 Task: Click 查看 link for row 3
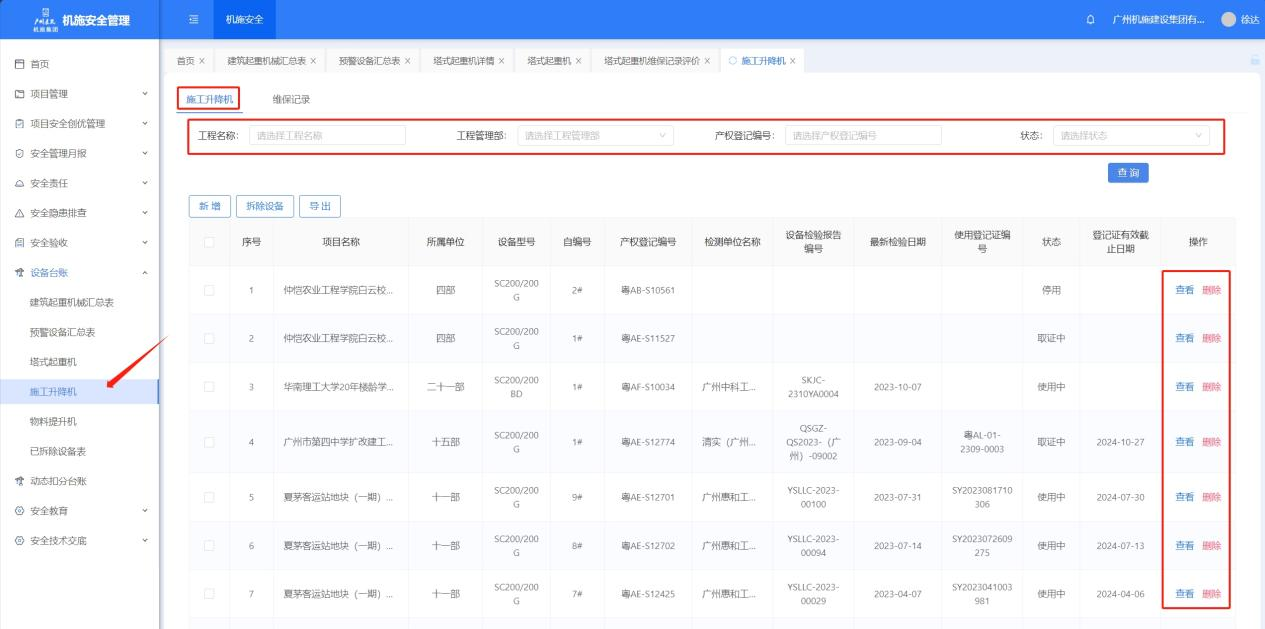[x=1184, y=386]
